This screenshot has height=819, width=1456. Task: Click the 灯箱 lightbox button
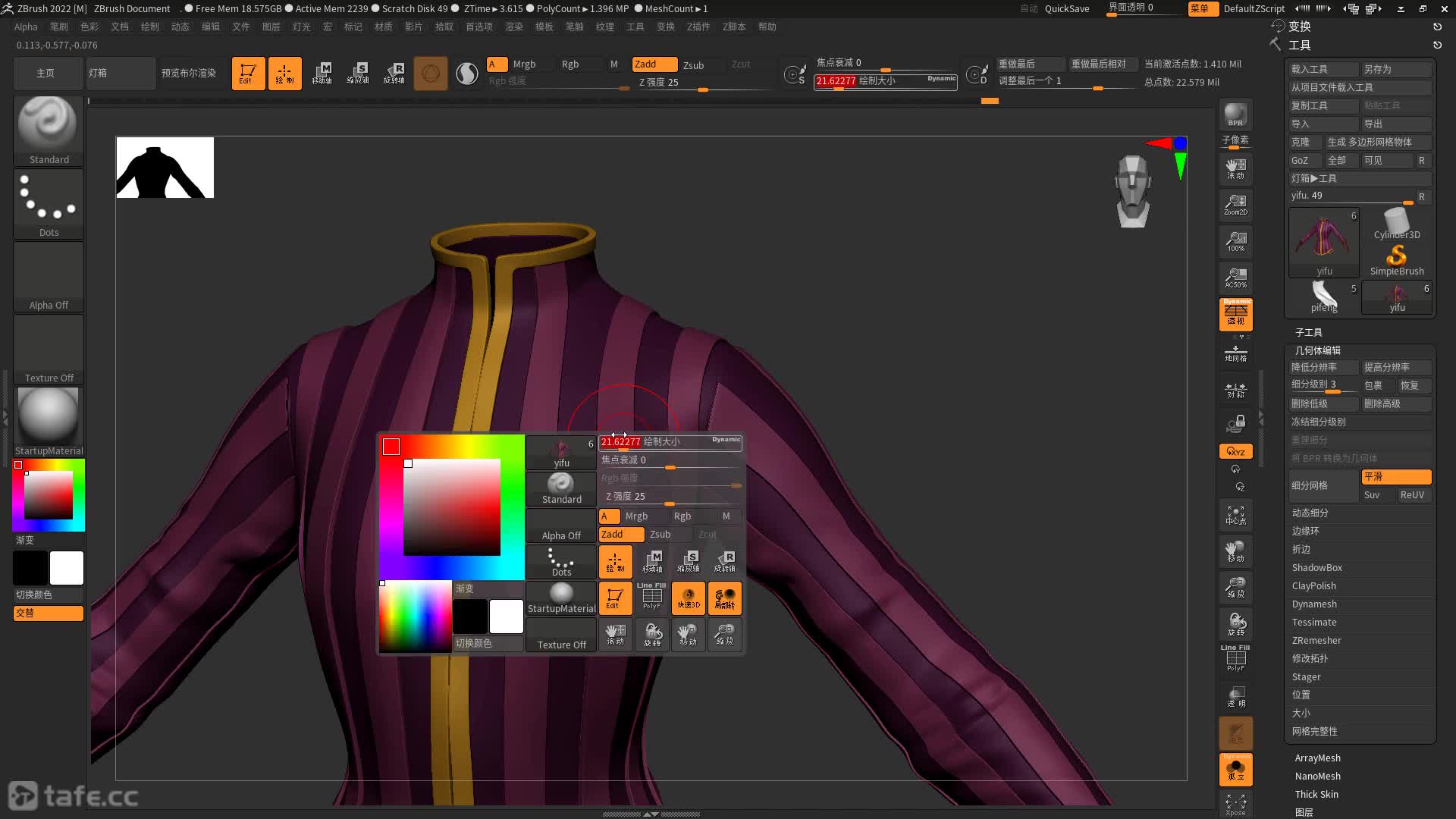point(121,74)
